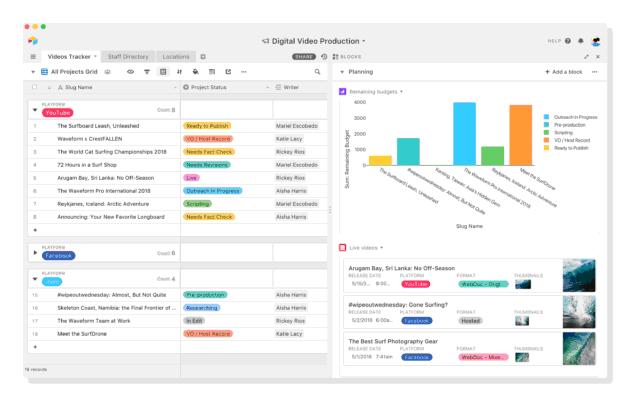Open notifications bell icon
630x401 pixels.
click(581, 41)
